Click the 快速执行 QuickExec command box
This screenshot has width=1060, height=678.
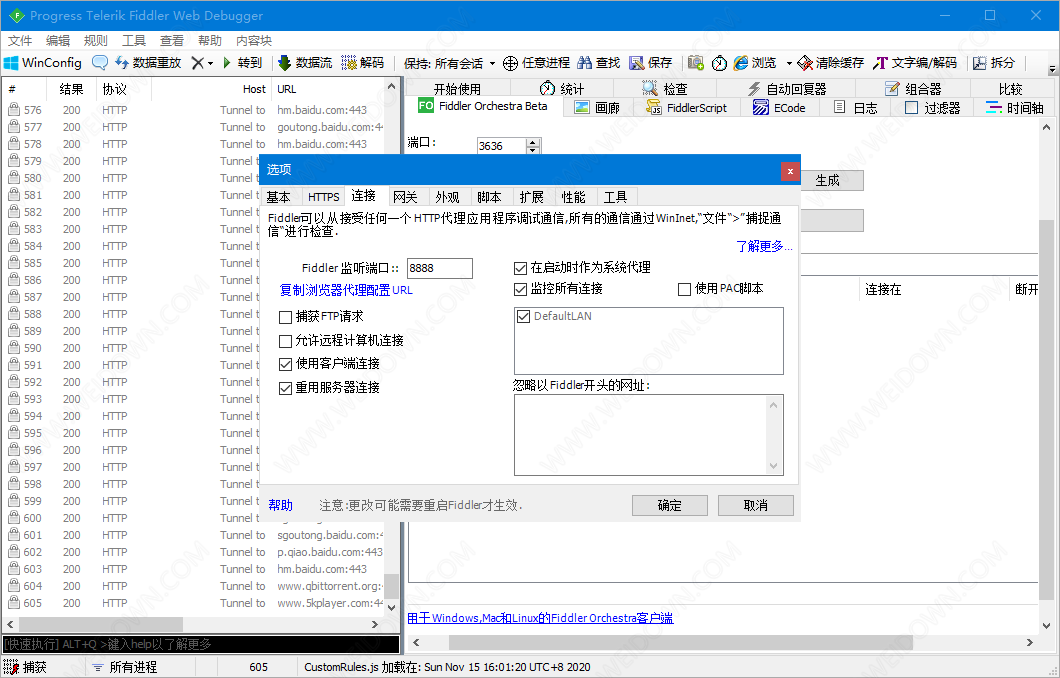pyautogui.click(x=201, y=644)
